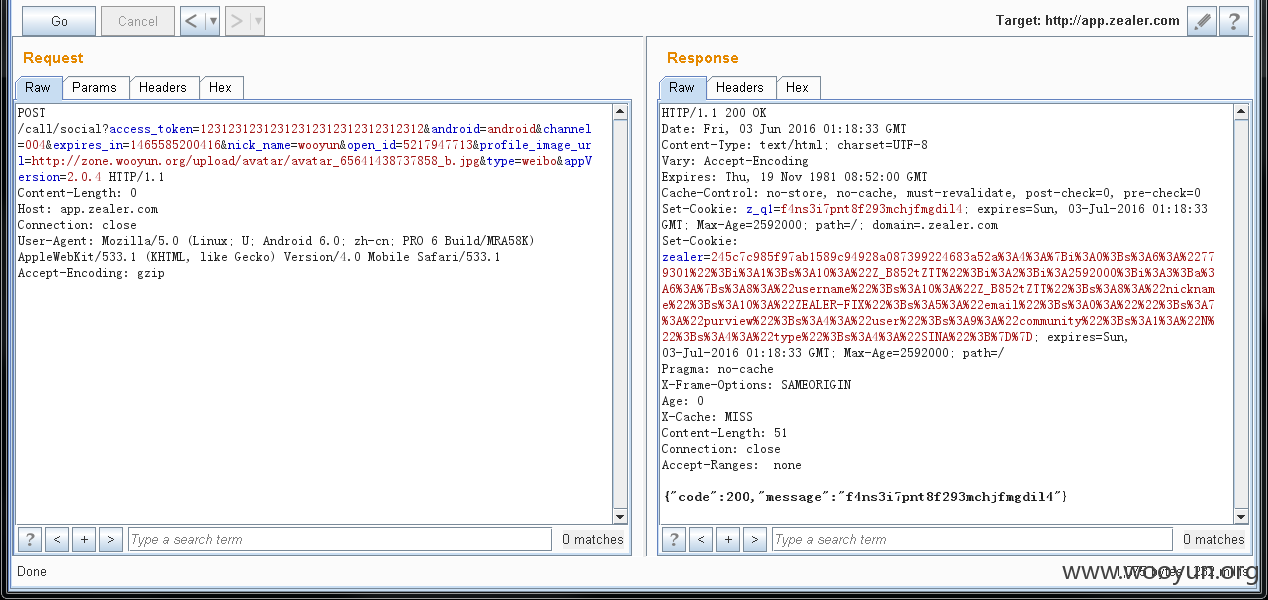Click Response search plus options button

pyautogui.click(x=728, y=539)
